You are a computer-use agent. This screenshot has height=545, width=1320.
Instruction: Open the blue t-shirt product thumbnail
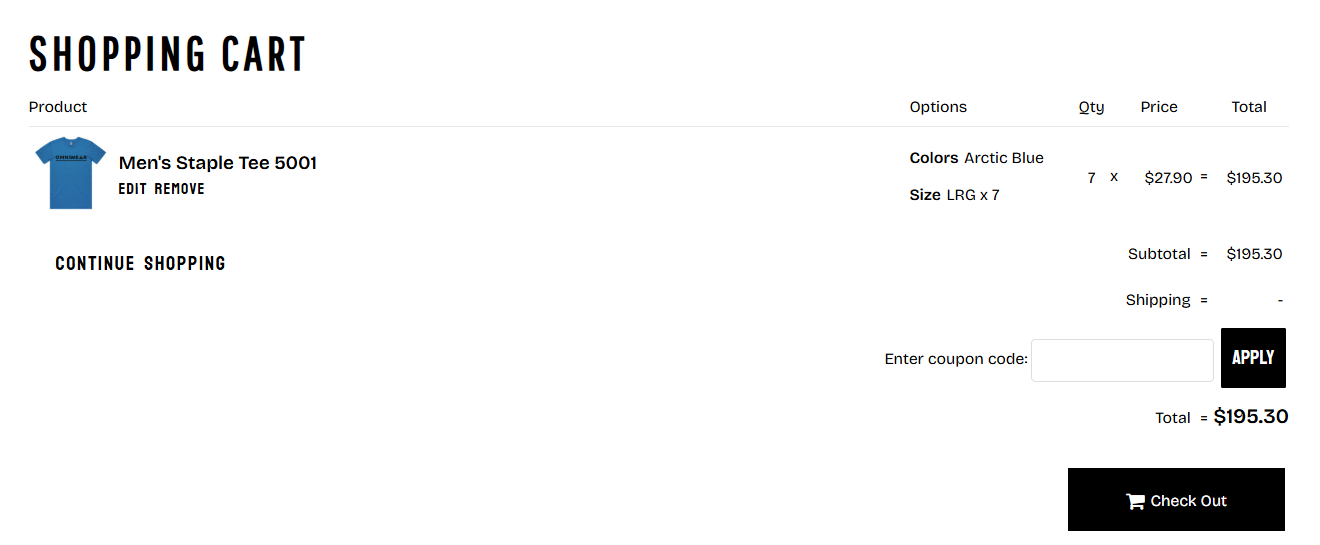tap(70, 173)
